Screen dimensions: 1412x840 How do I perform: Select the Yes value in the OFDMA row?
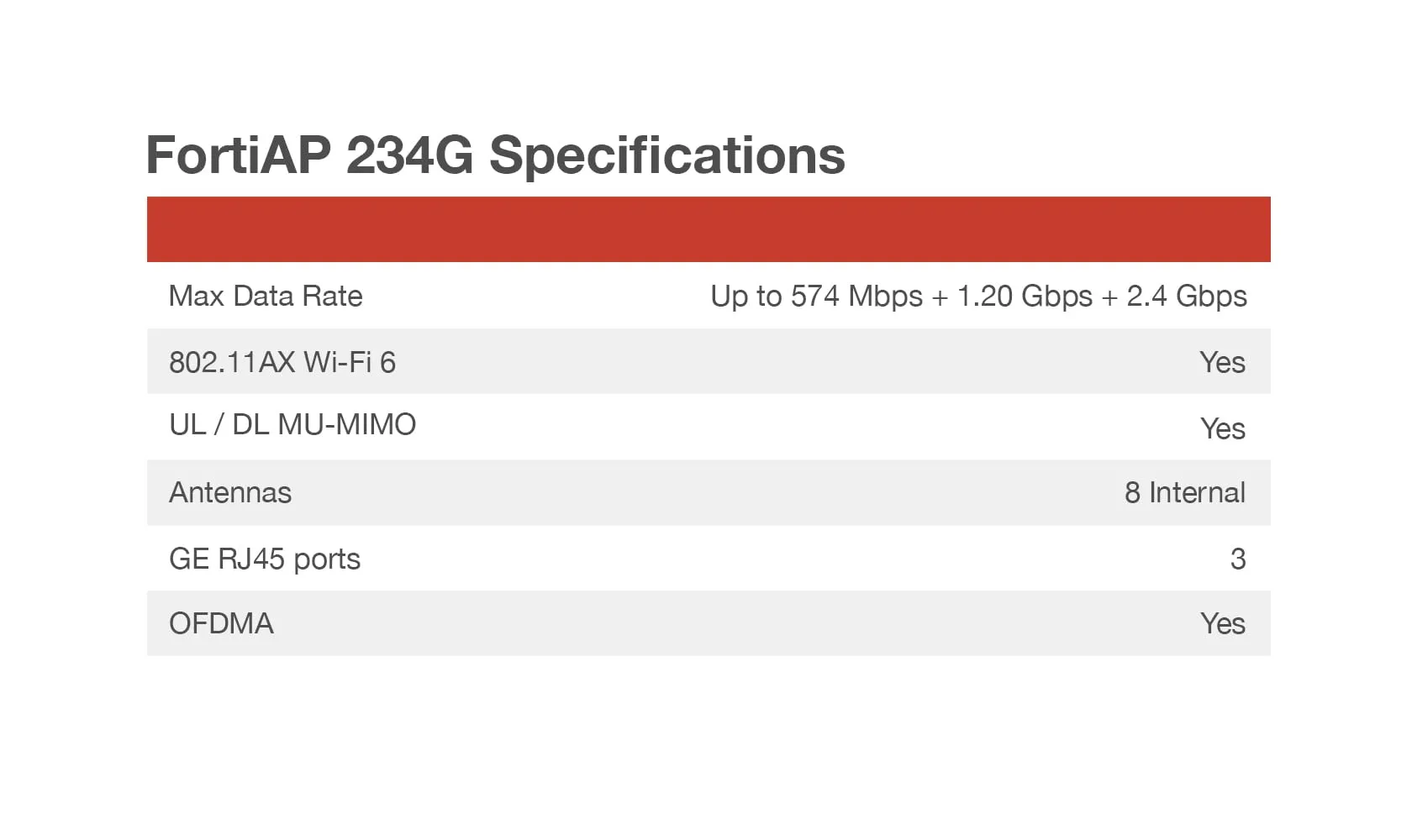pos(1222,623)
